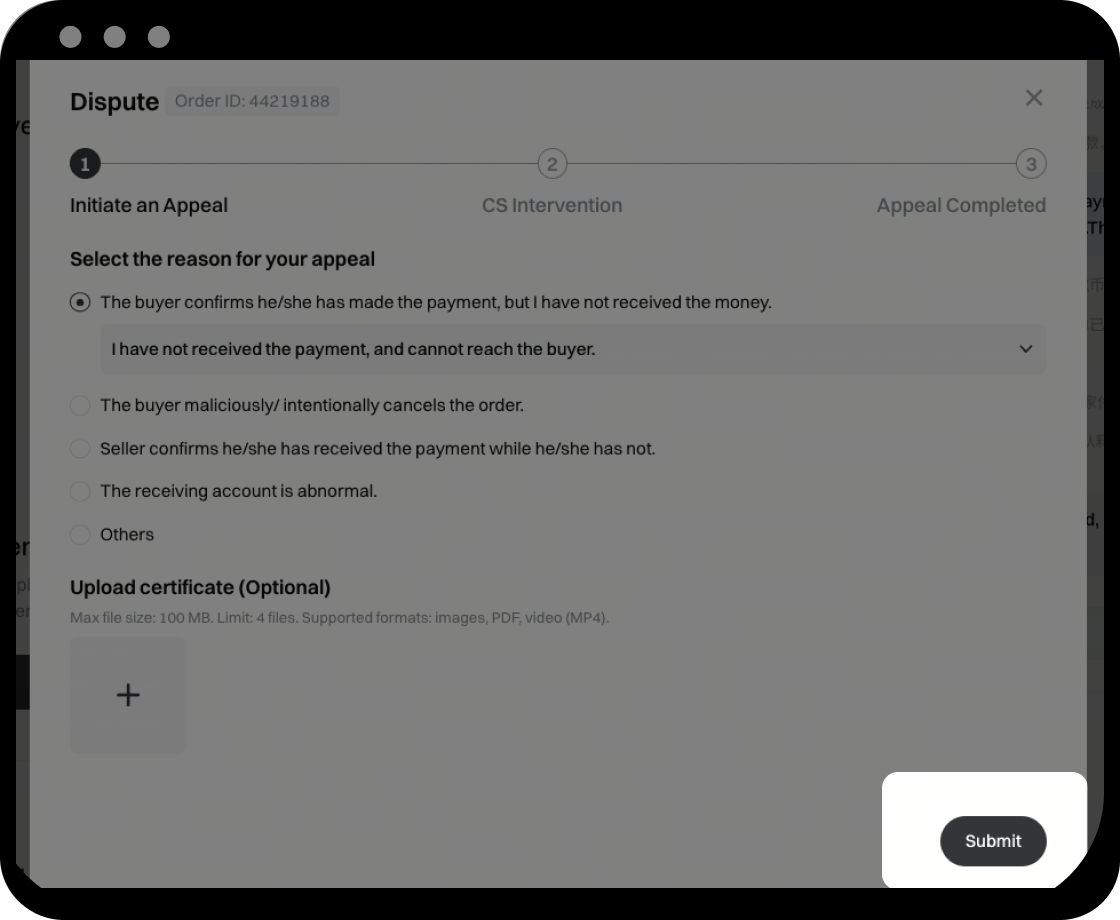Click first gray dot in window title bar
The width and height of the screenshot is (1120, 920).
coord(71,36)
